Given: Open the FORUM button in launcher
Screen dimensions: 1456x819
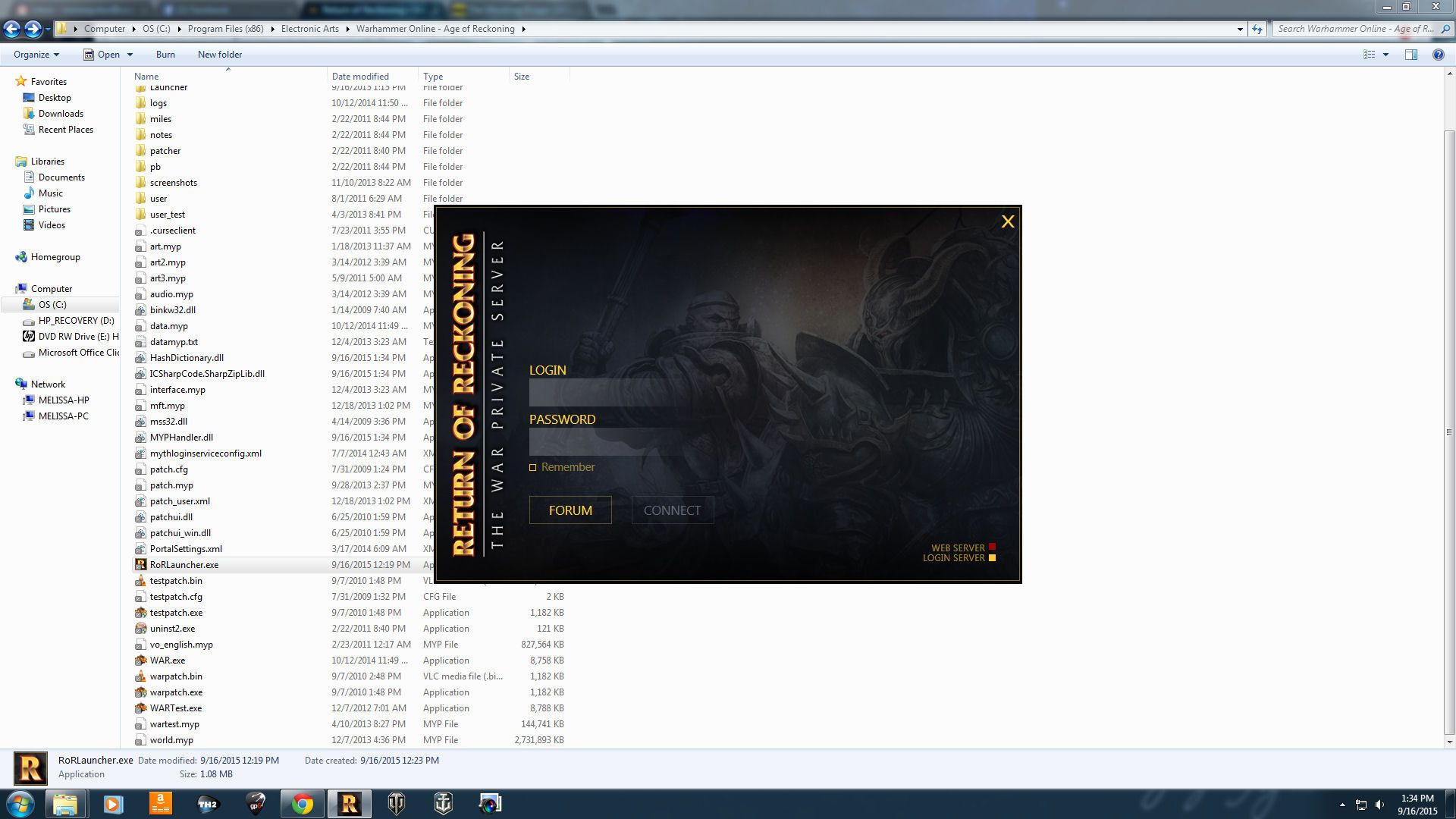Looking at the screenshot, I should [x=570, y=510].
